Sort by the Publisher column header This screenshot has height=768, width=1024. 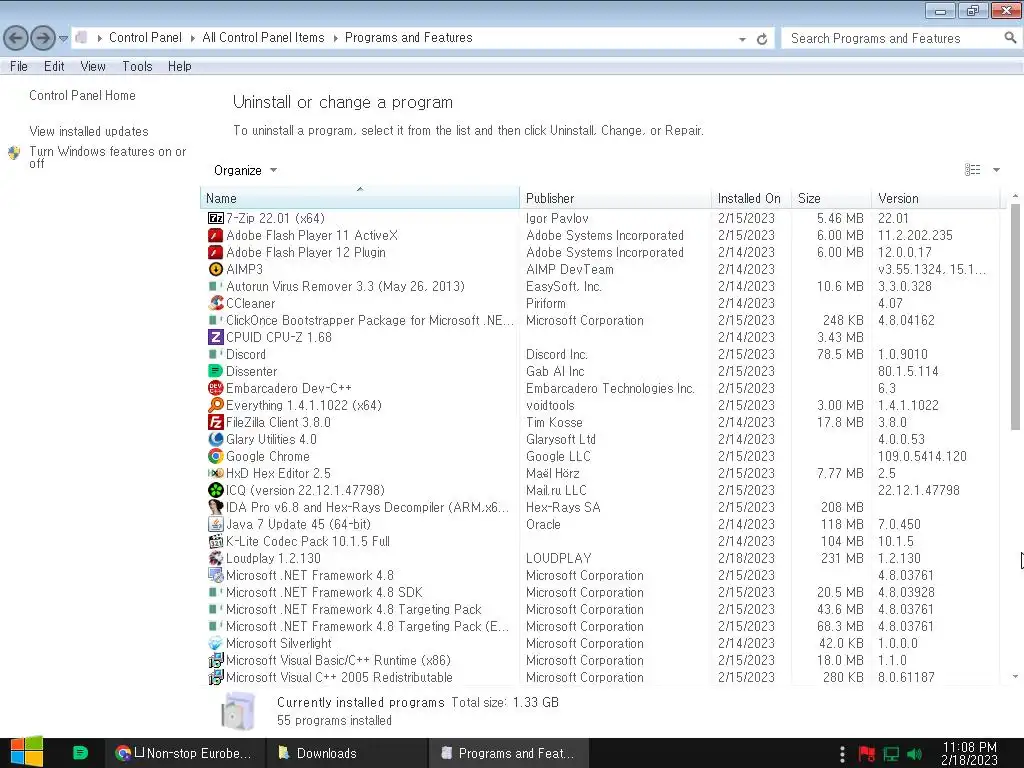click(x=615, y=198)
